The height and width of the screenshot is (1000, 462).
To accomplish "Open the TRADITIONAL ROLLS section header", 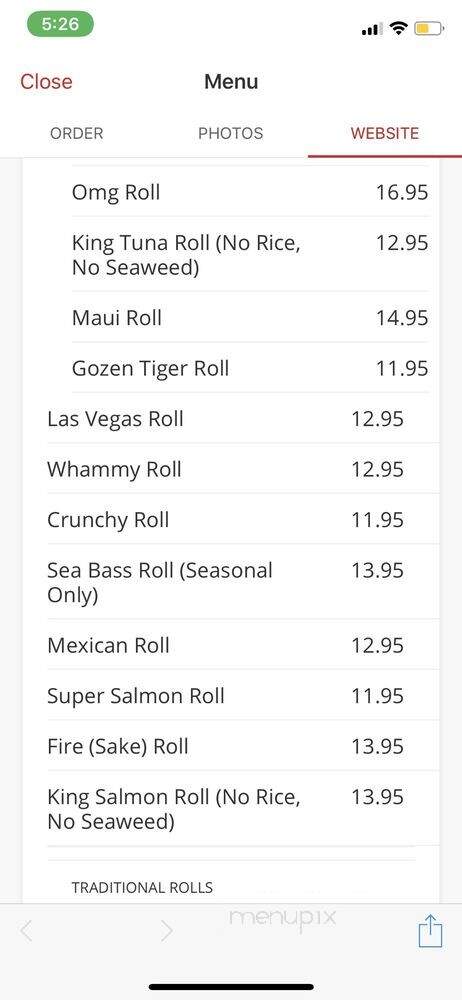I will (142, 887).
